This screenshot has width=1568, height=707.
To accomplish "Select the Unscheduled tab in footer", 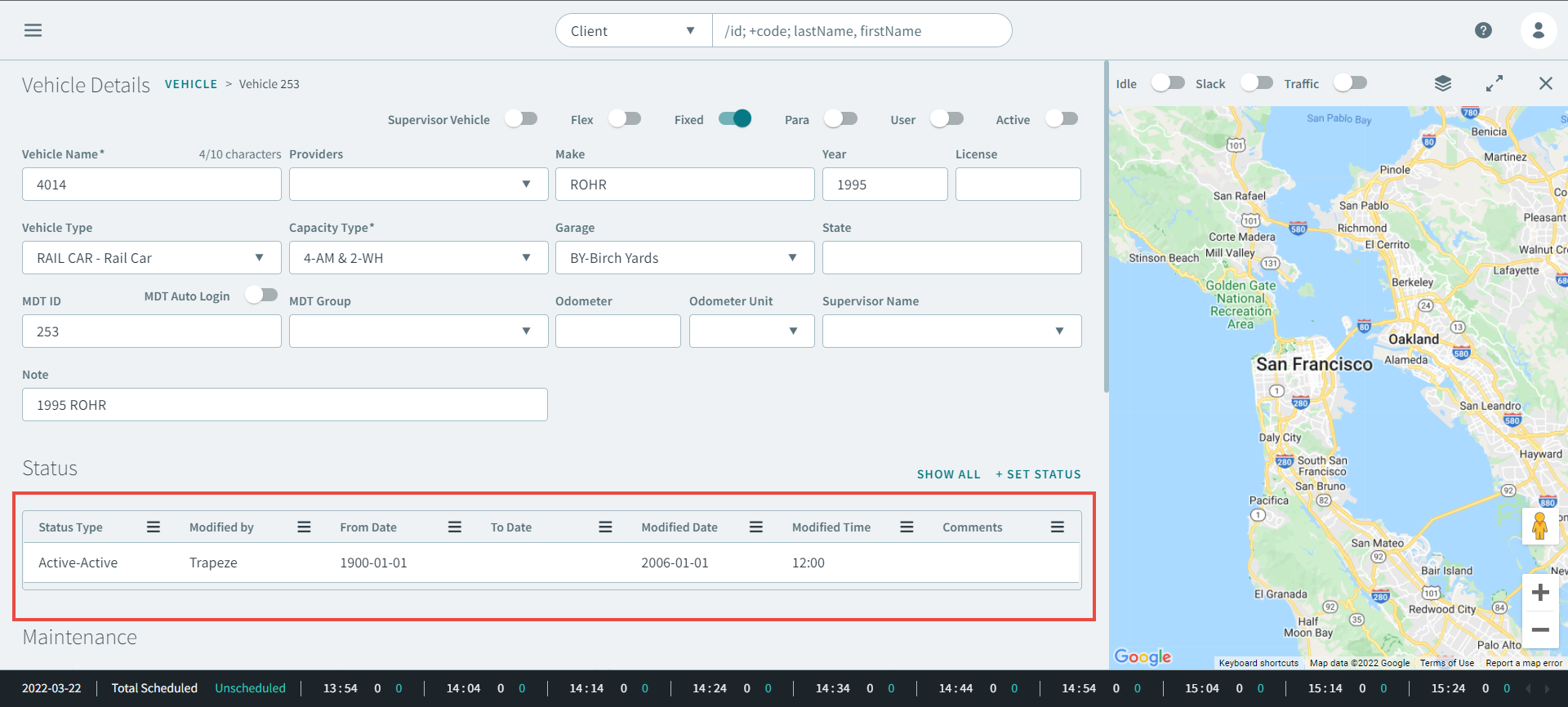I will [250, 688].
